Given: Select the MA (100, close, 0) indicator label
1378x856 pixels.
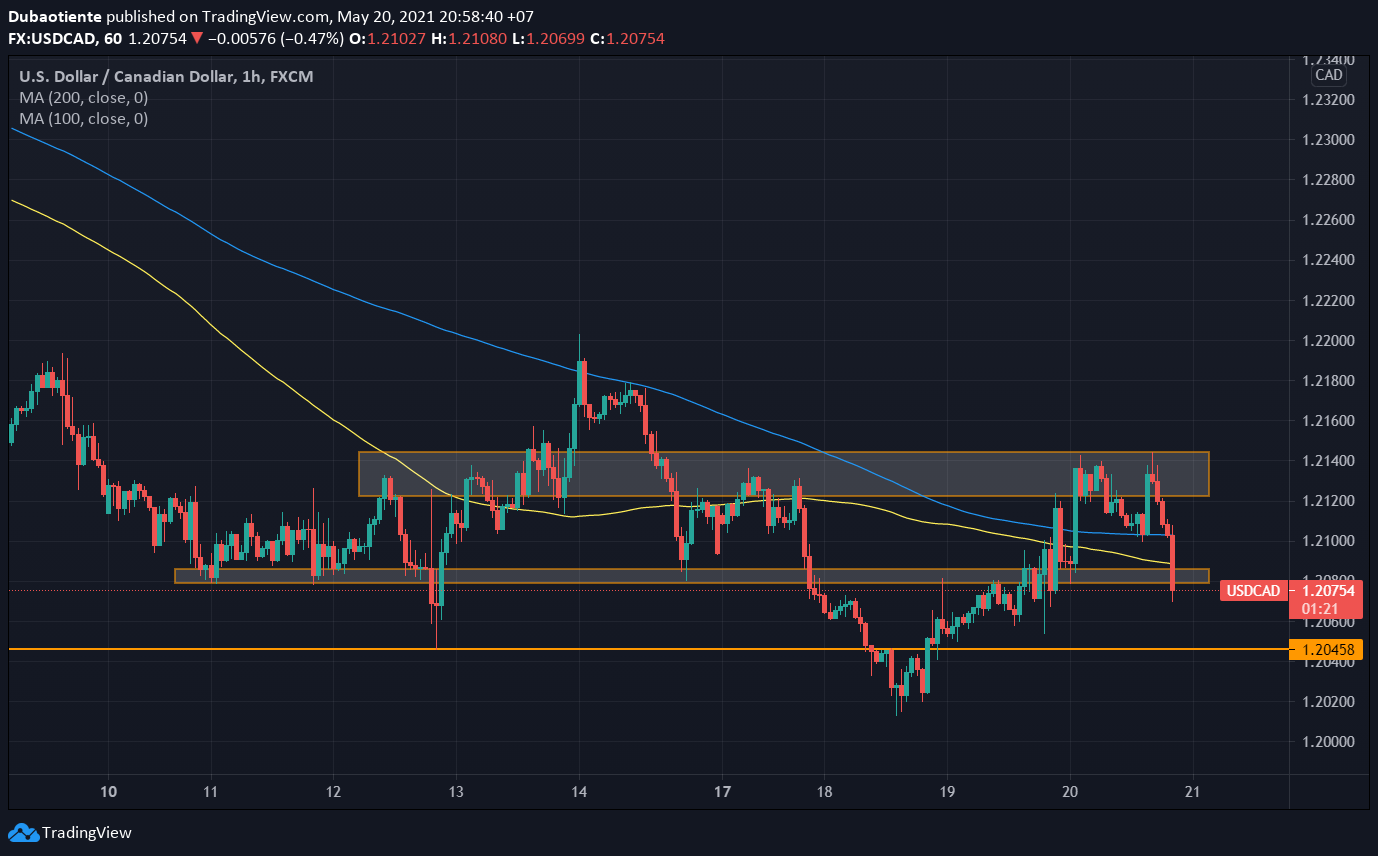Looking at the screenshot, I should (x=84, y=118).
